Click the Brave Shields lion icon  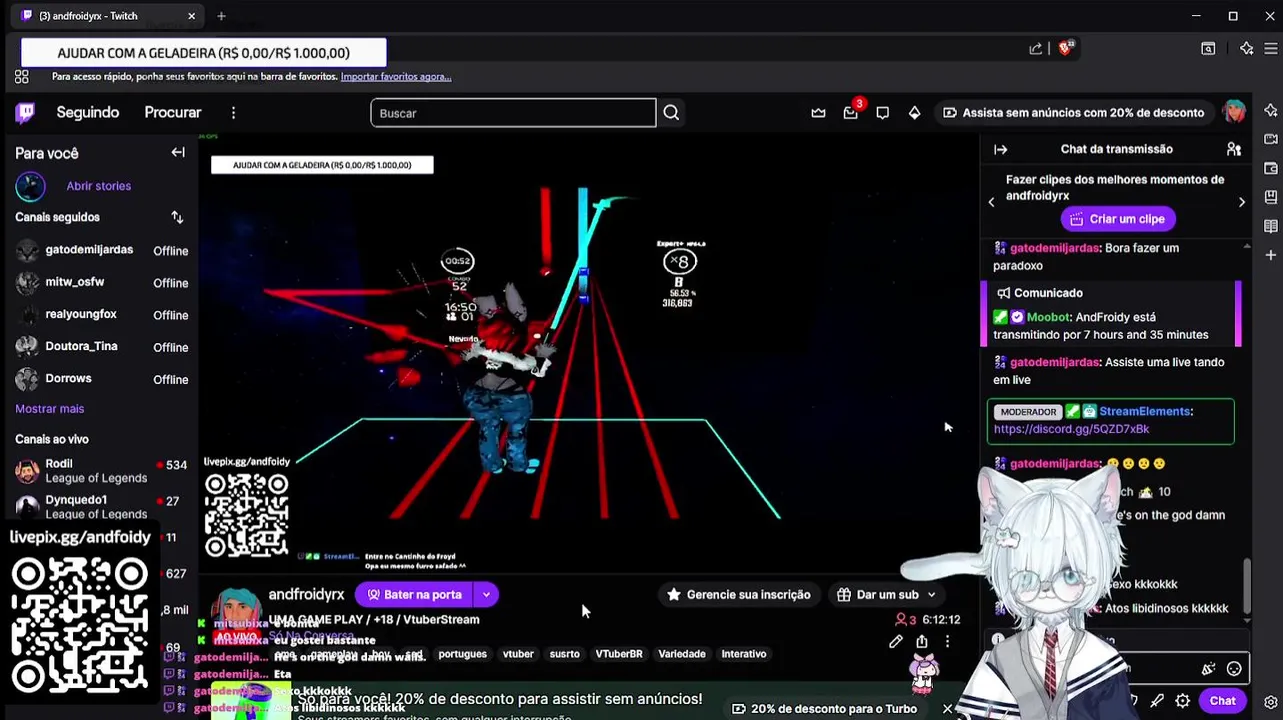1066,48
